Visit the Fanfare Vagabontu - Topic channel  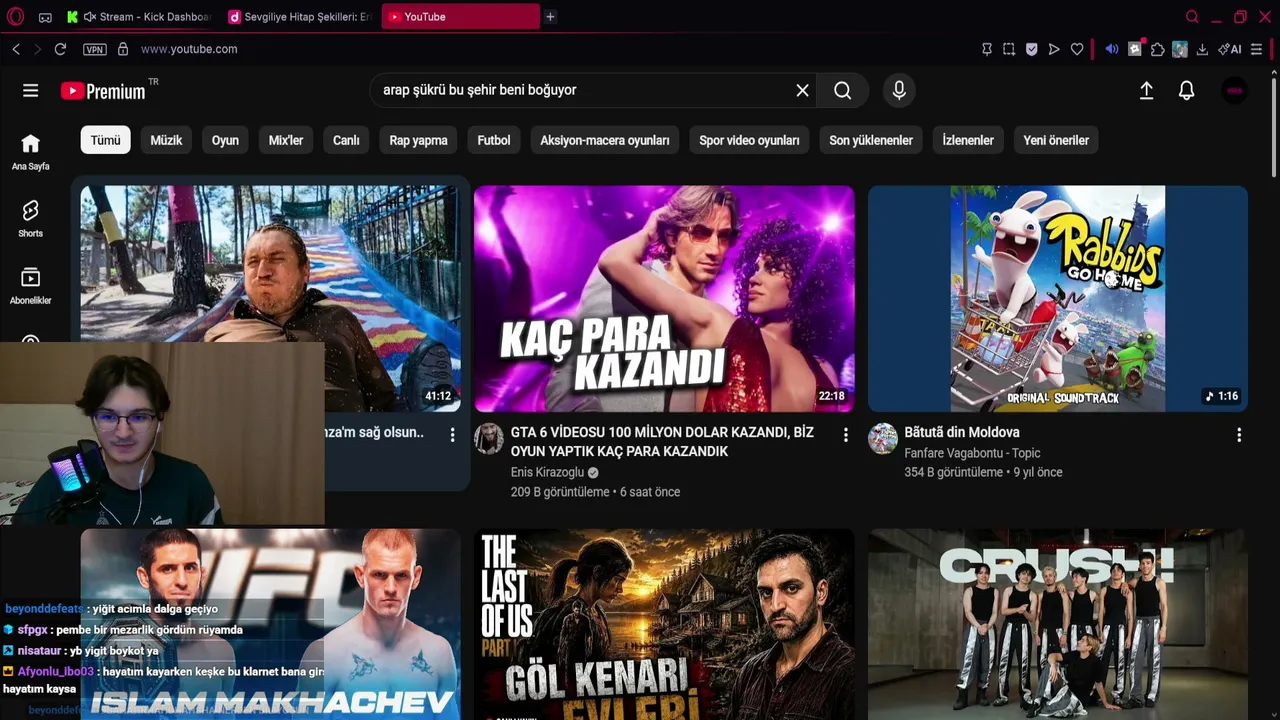tap(972, 453)
